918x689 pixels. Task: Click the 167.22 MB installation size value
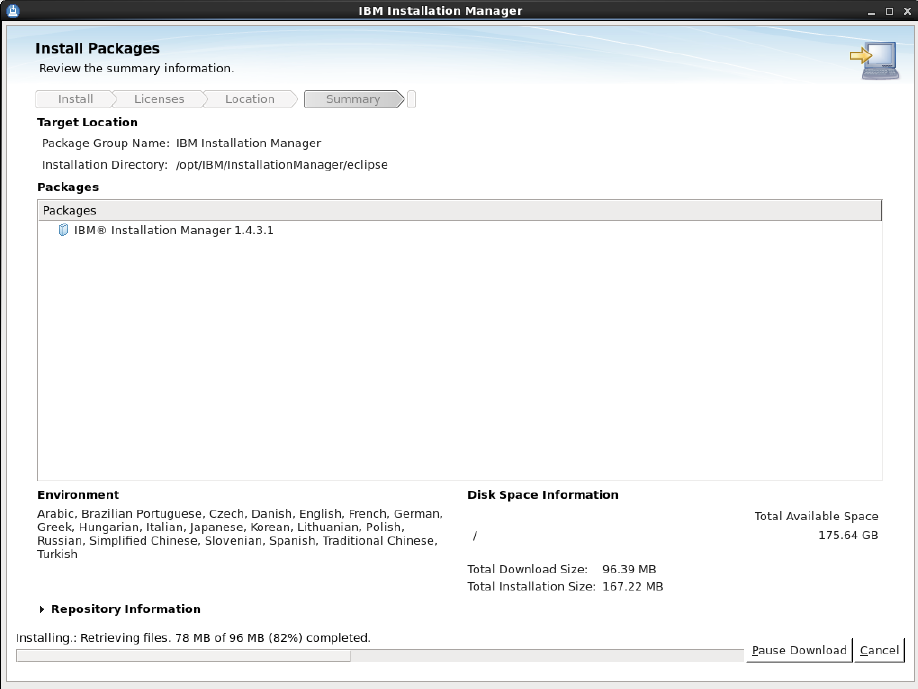coord(632,587)
